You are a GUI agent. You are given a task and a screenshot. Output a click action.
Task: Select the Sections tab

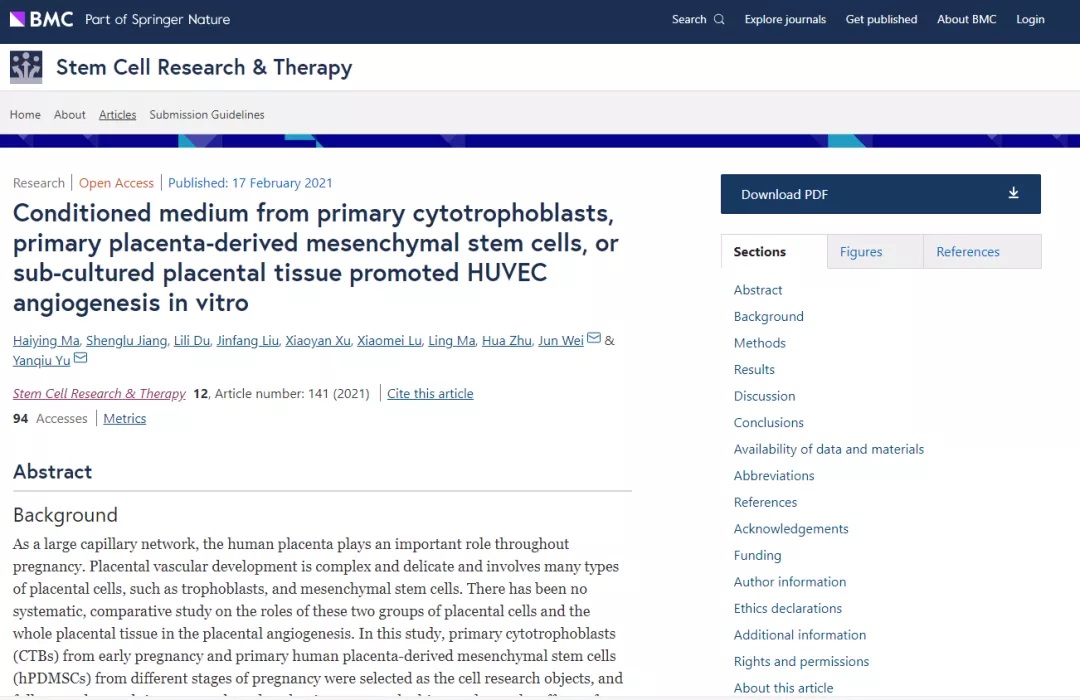[x=759, y=252]
